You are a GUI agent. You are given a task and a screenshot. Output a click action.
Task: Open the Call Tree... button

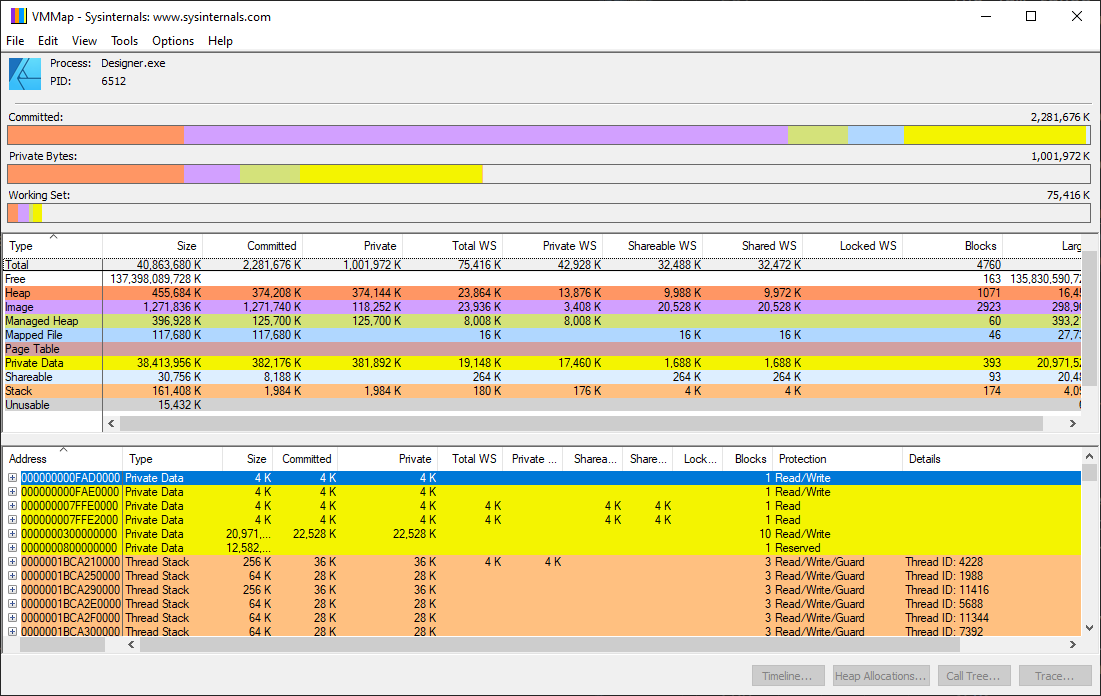click(x=973, y=676)
